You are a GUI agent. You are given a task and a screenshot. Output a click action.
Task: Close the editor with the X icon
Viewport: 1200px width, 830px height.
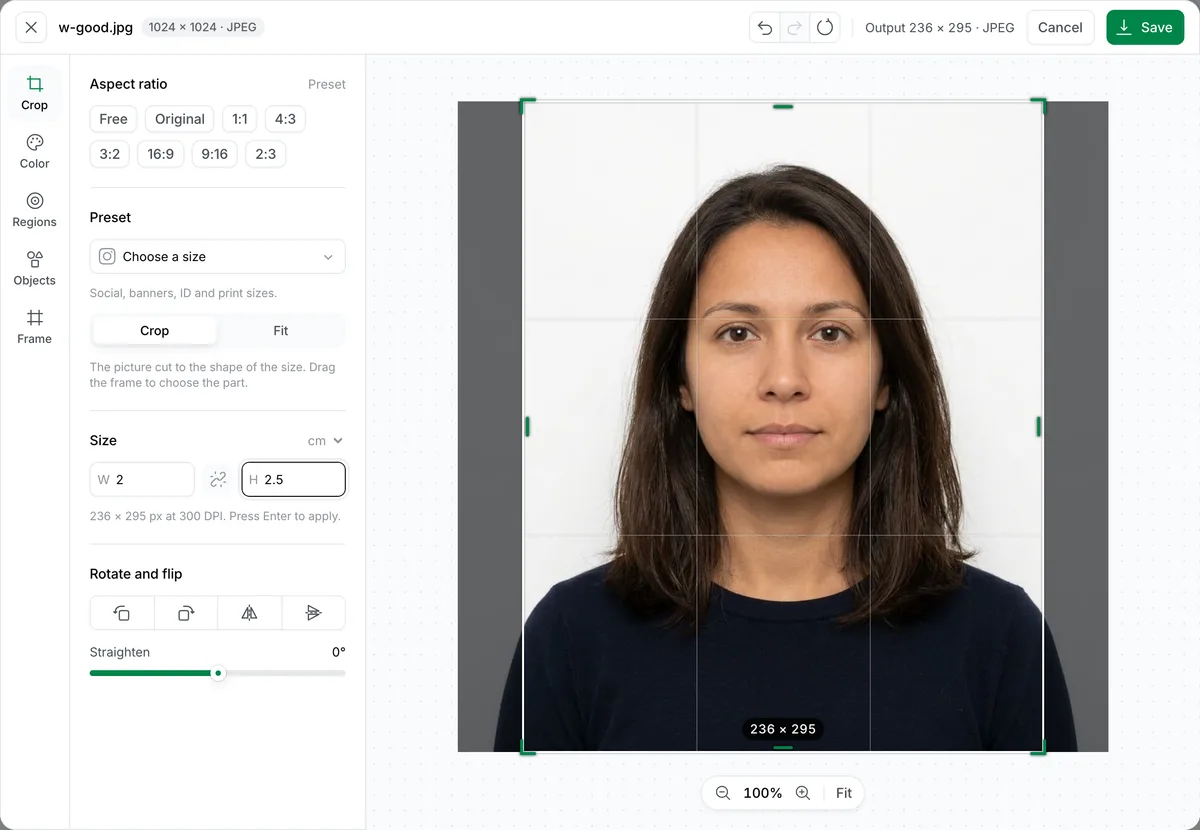click(x=31, y=27)
